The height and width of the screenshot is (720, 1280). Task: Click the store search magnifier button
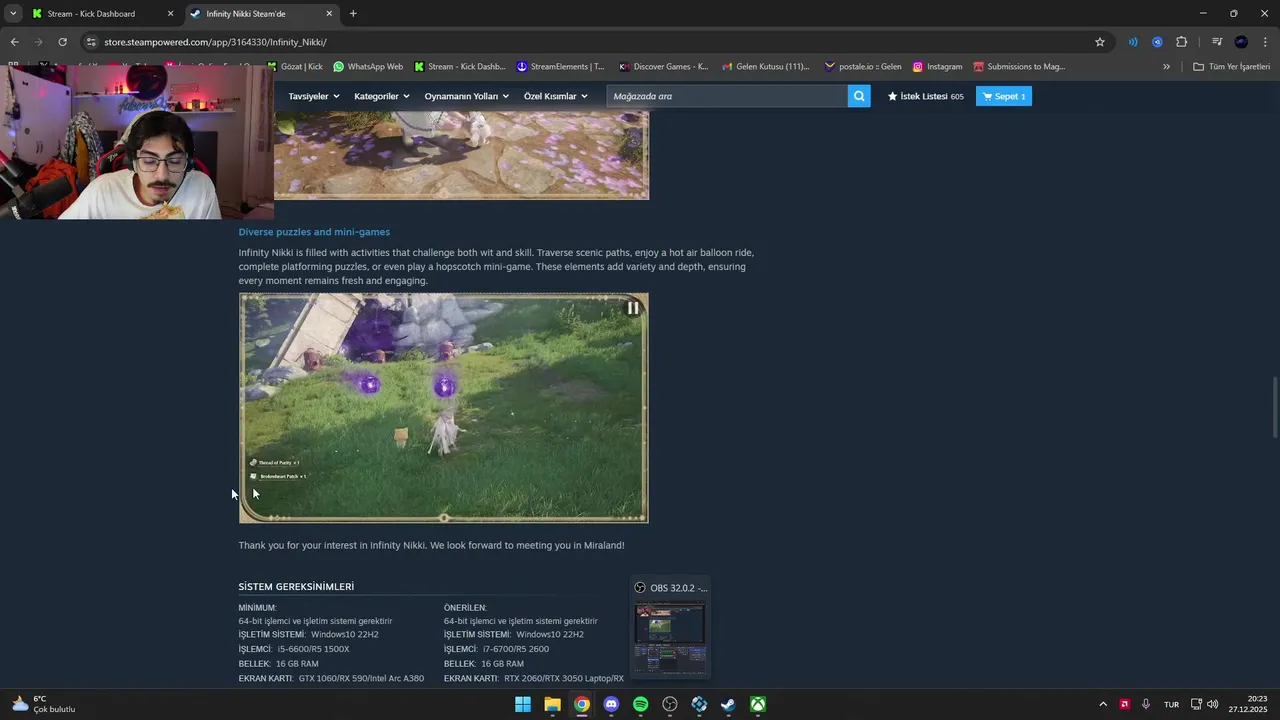(859, 96)
